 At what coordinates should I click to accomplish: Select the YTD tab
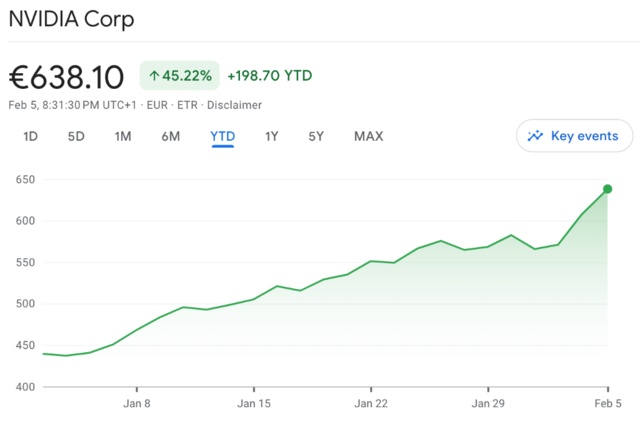point(222,136)
